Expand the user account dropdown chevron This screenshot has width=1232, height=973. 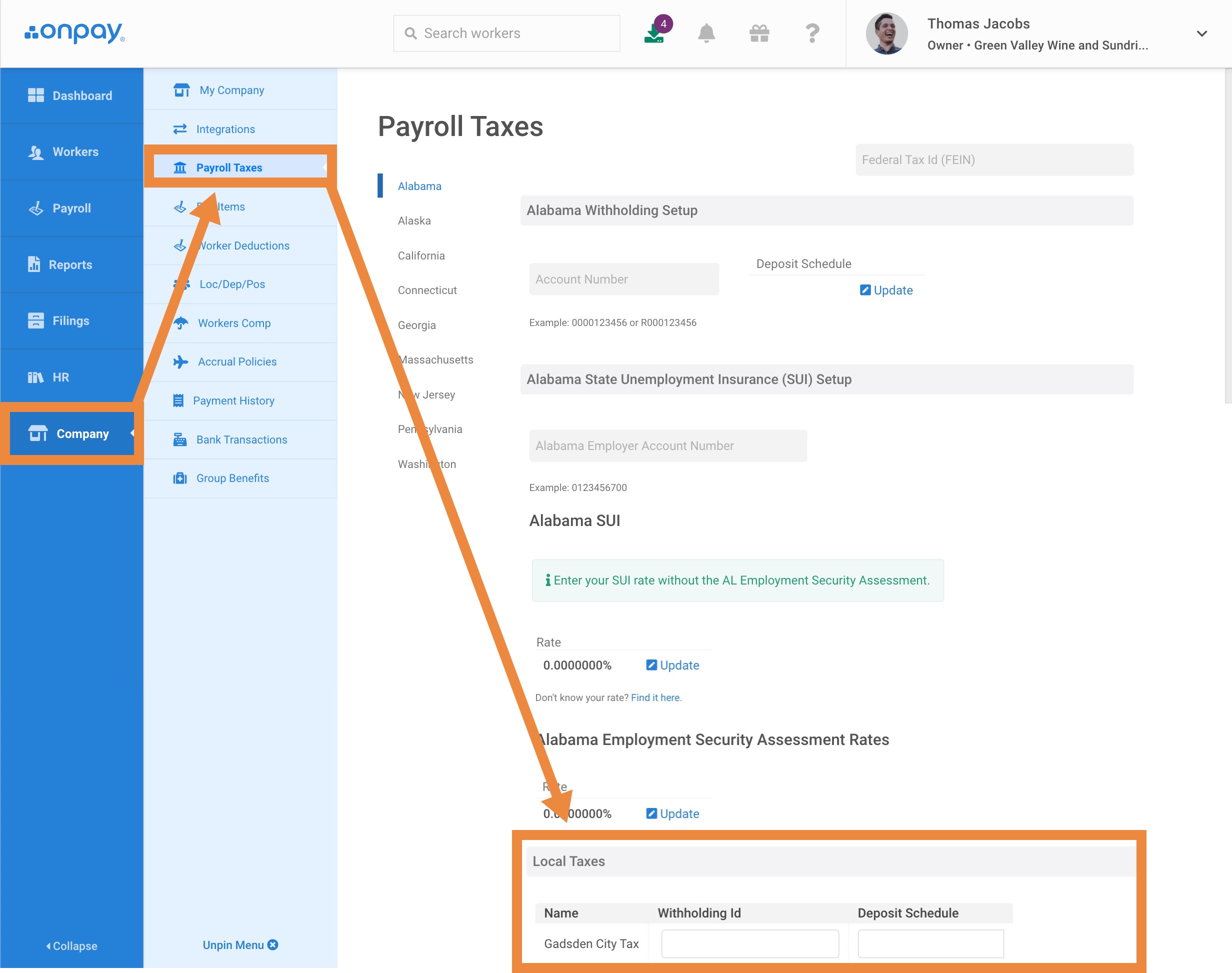(x=1202, y=33)
